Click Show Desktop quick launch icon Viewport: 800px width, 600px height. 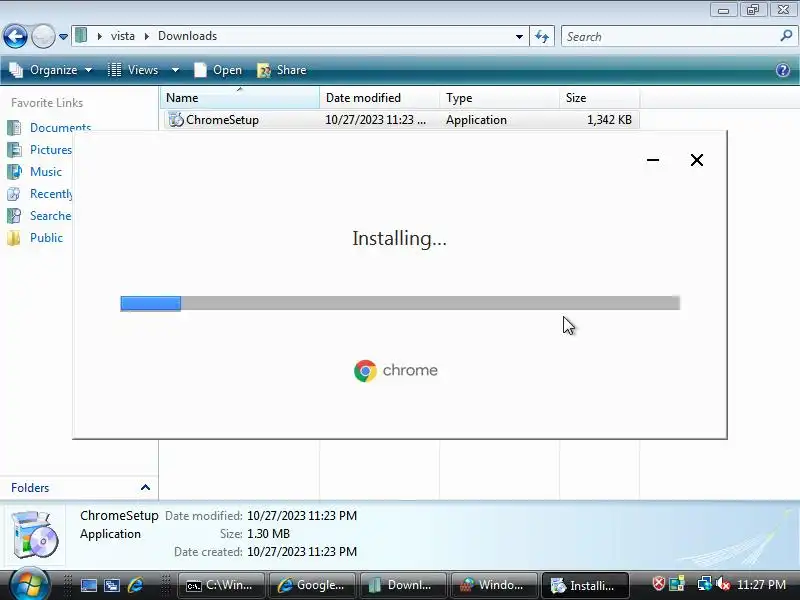(x=89, y=585)
